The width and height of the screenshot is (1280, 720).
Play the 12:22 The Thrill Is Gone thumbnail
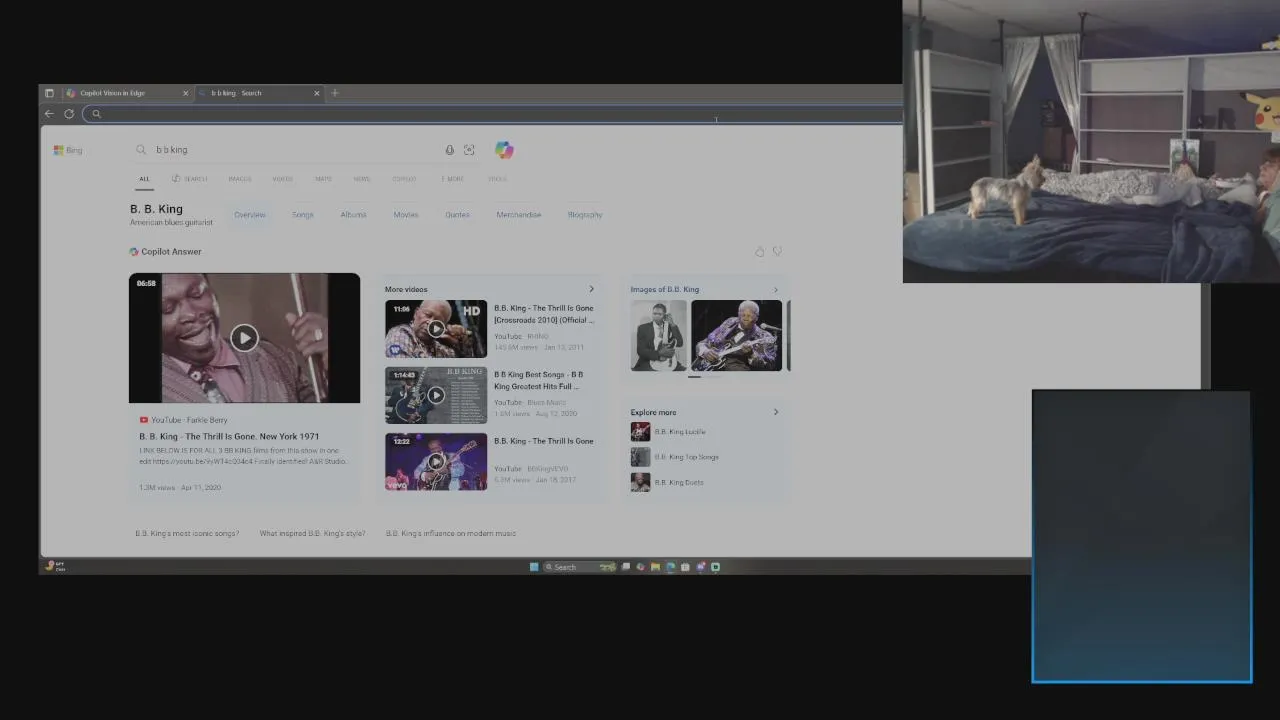436,462
